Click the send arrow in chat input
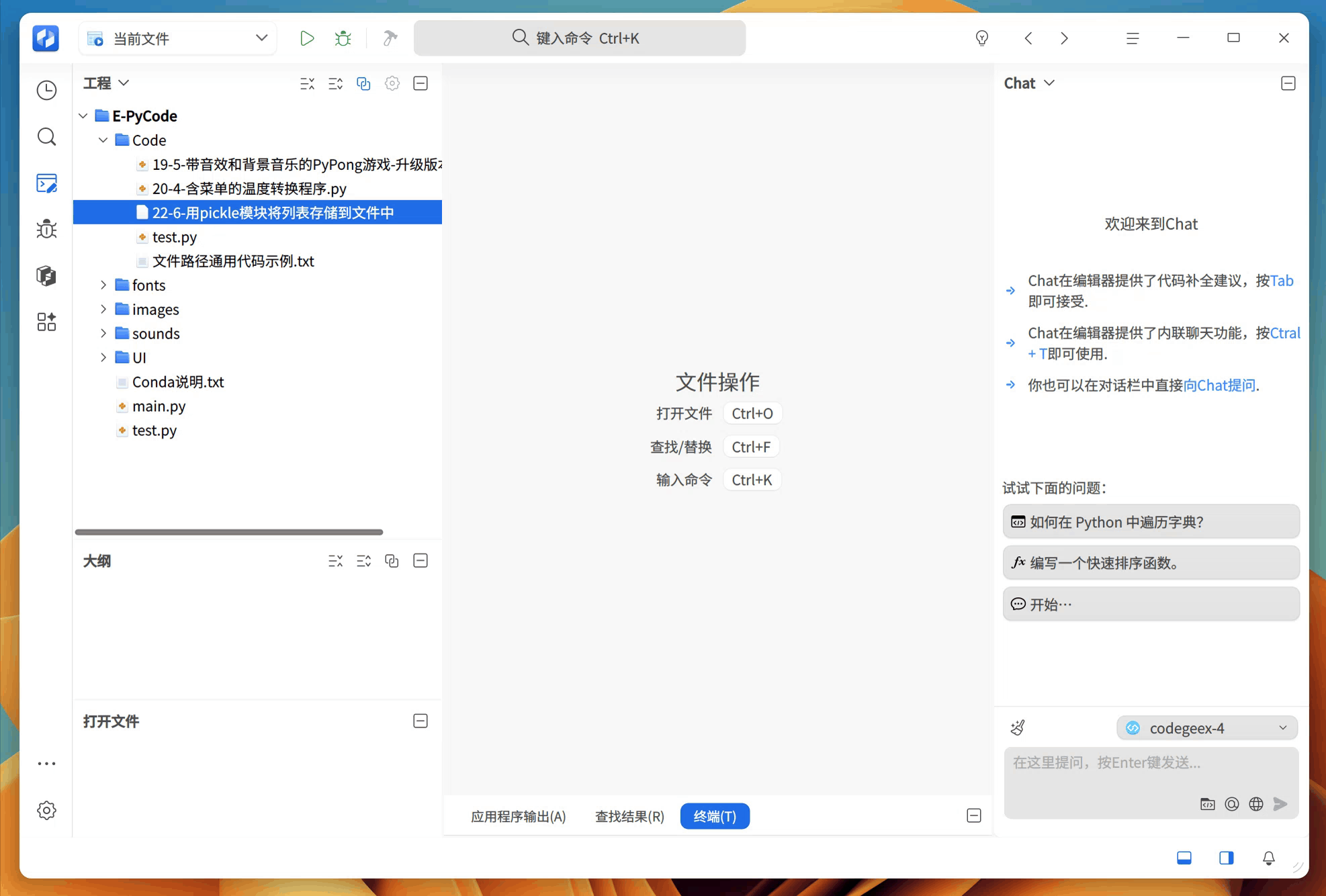1326x896 pixels. click(1280, 804)
